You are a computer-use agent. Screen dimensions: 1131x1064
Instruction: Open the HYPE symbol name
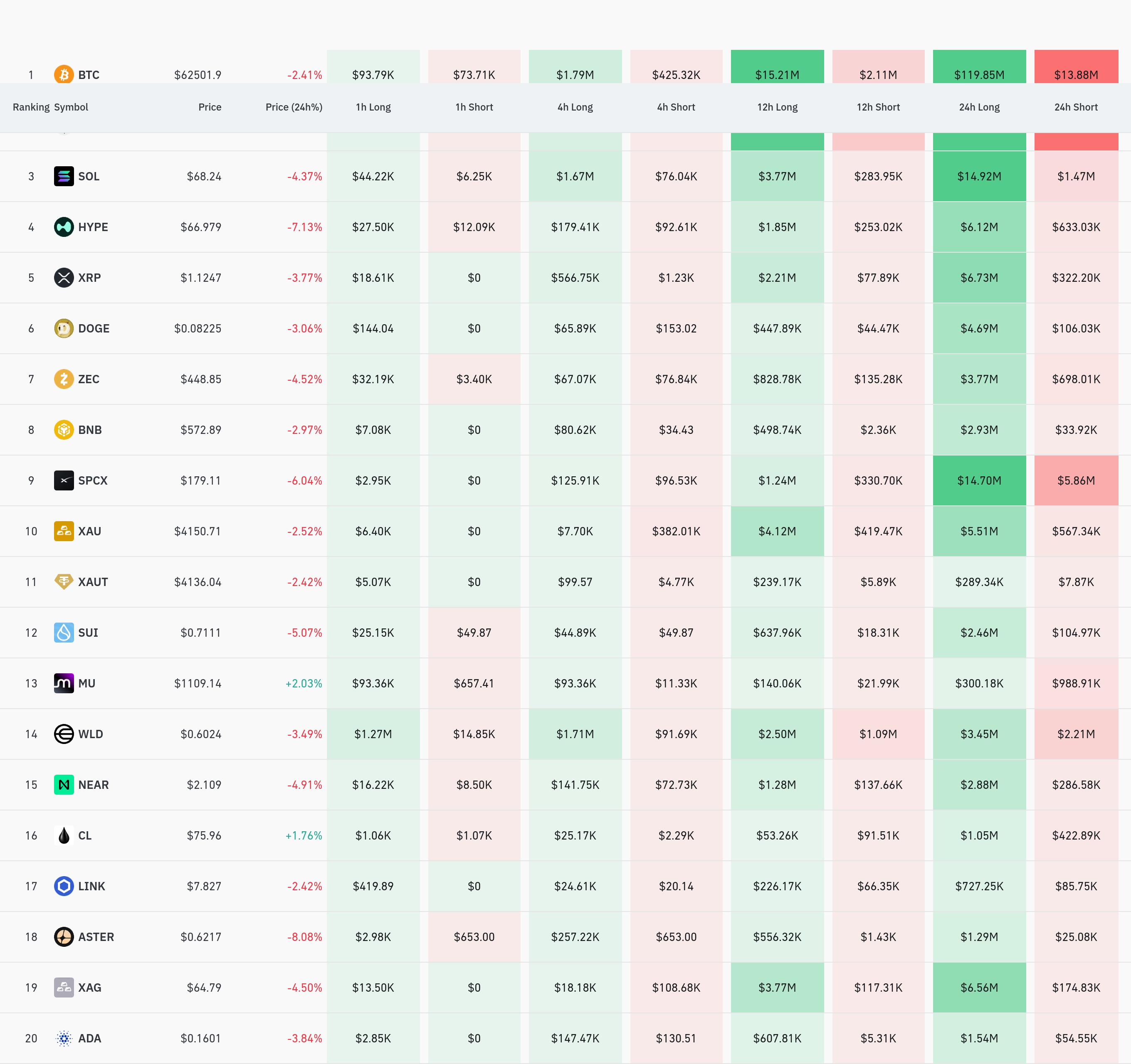pyautogui.click(x=93, y=227)
